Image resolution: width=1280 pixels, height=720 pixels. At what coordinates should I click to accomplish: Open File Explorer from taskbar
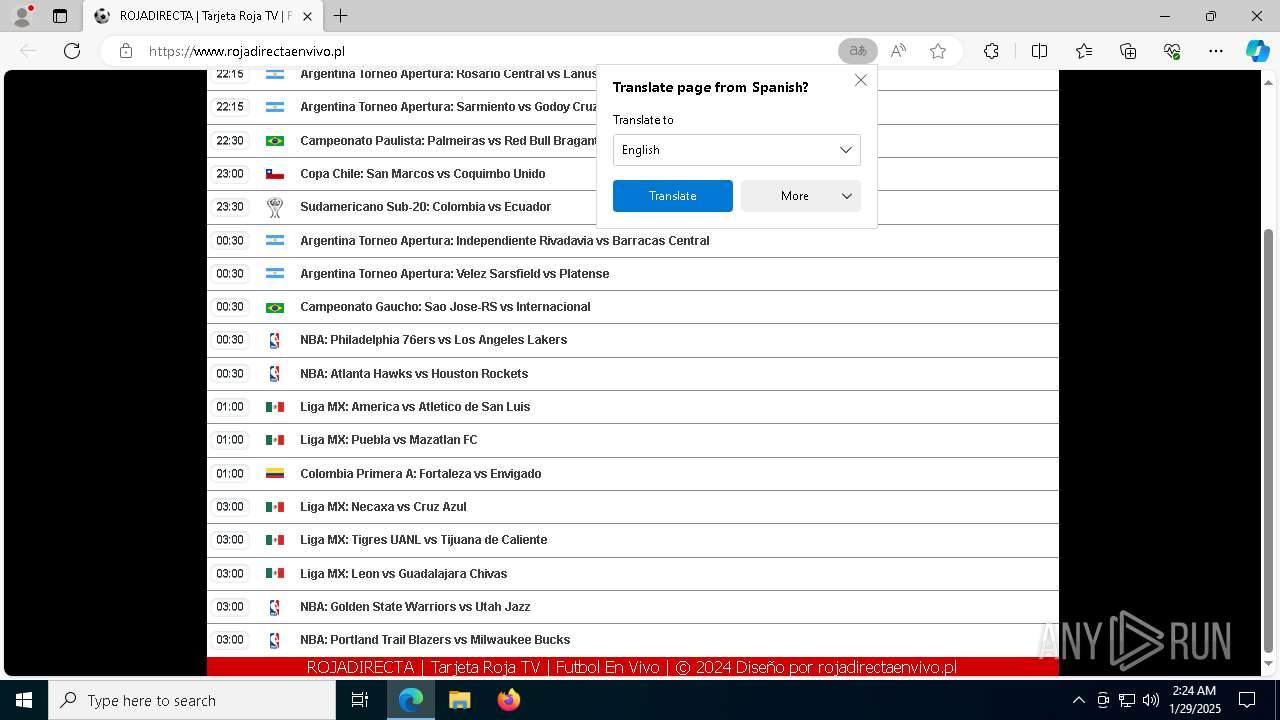(x=459, y=700)
